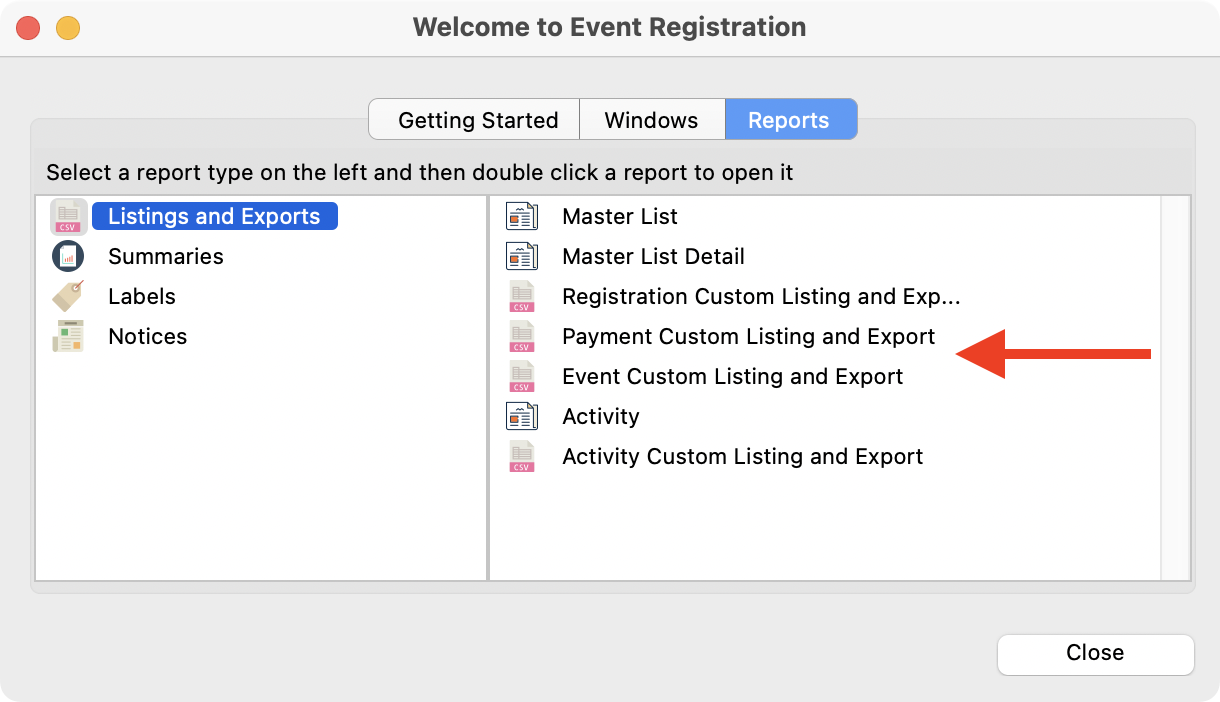This screenshot has height=702, width=1220.
Task: Choose Labels in the report type list
Action: coord(141,297)
